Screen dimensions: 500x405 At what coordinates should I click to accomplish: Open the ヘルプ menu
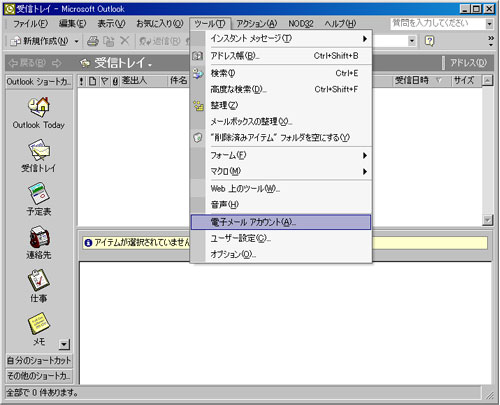pyautogui.click(x=340, y=24)
